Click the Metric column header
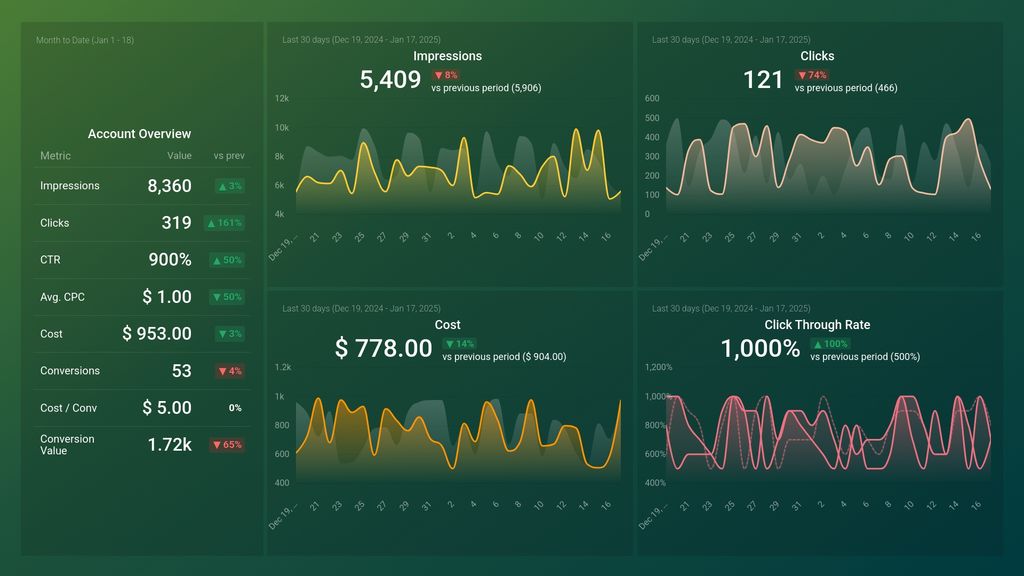 click(x=56, y=156)
